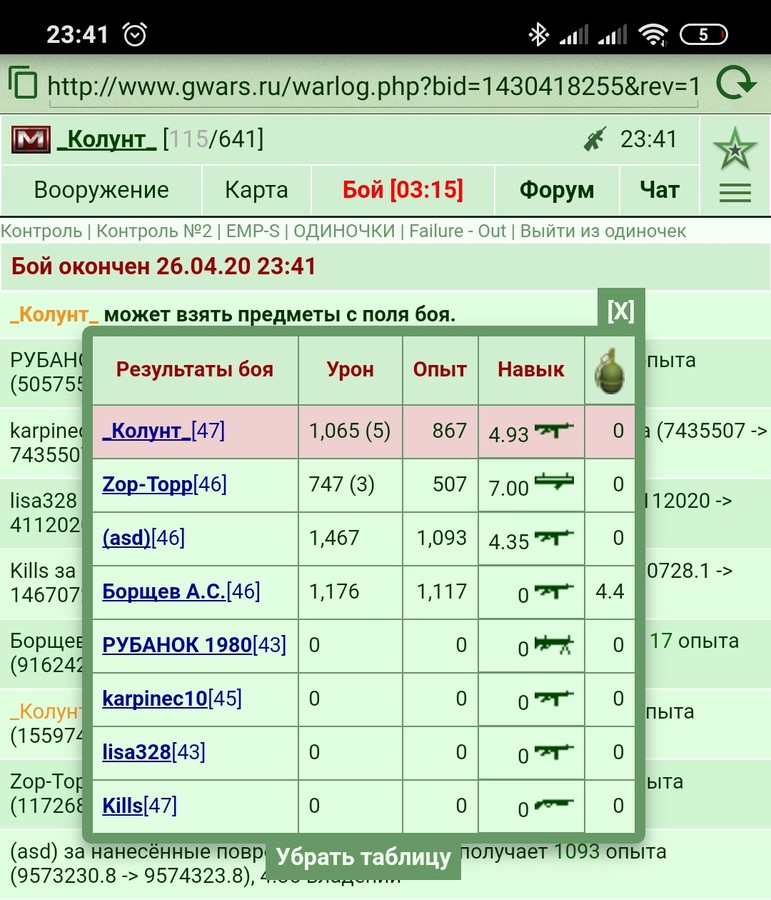Image resolution: width=771 pixels, height=900 pixels.
Task: Tap the Bluetooth status icon
Action: 538,34
